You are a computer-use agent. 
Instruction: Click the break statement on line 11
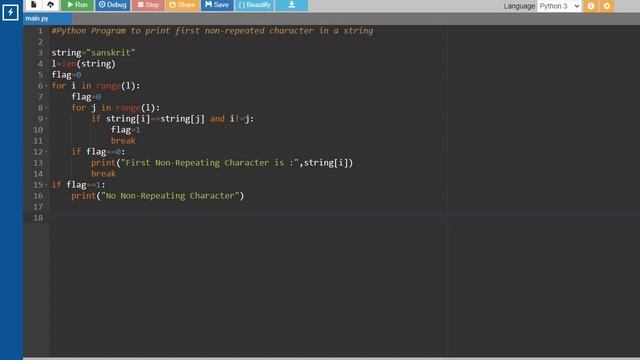pos(123,141)
